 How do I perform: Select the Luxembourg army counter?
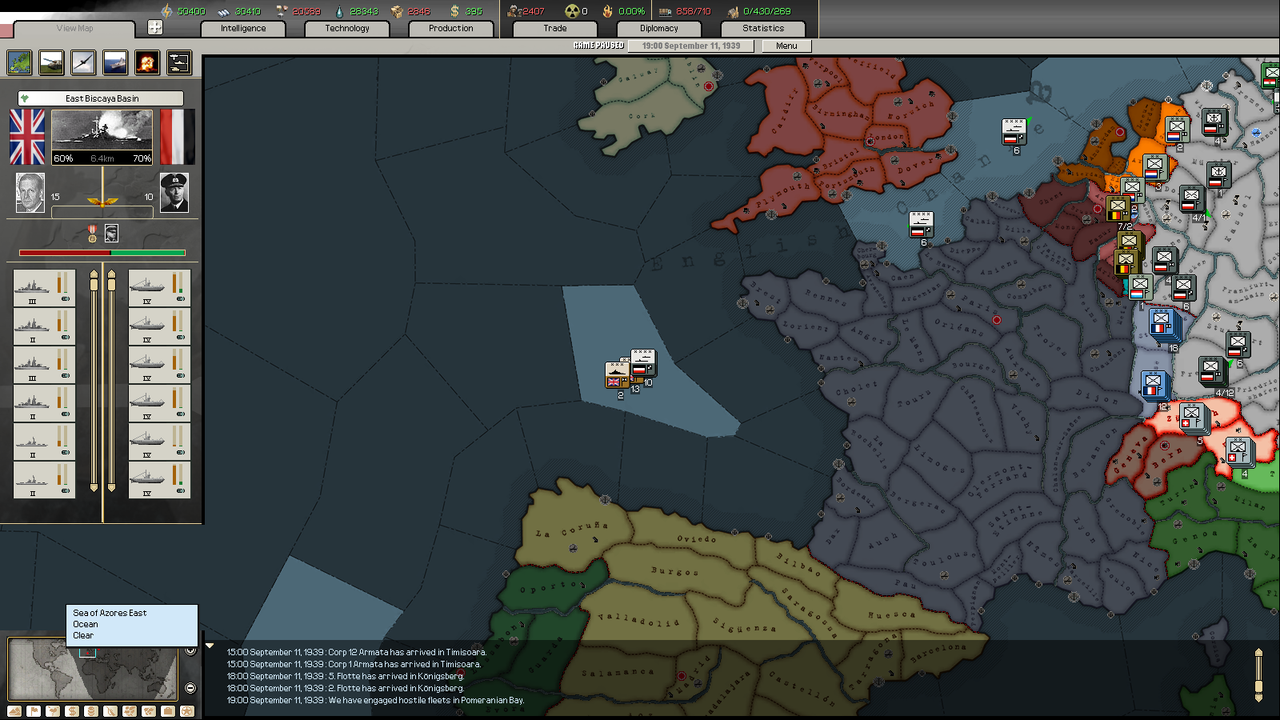click(1139, 288)
